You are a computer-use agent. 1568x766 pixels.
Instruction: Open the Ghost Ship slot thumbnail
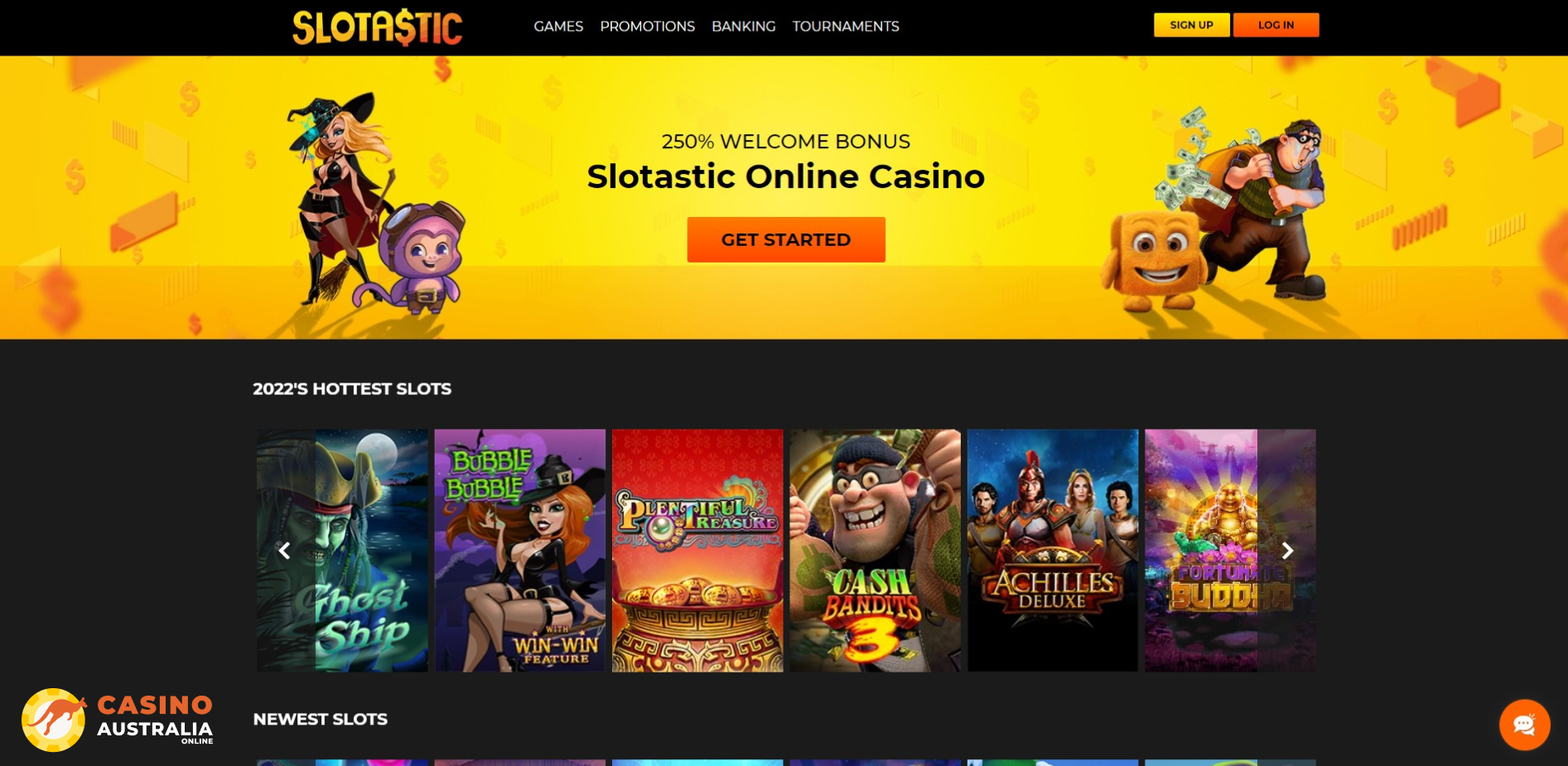coord(342,550)
